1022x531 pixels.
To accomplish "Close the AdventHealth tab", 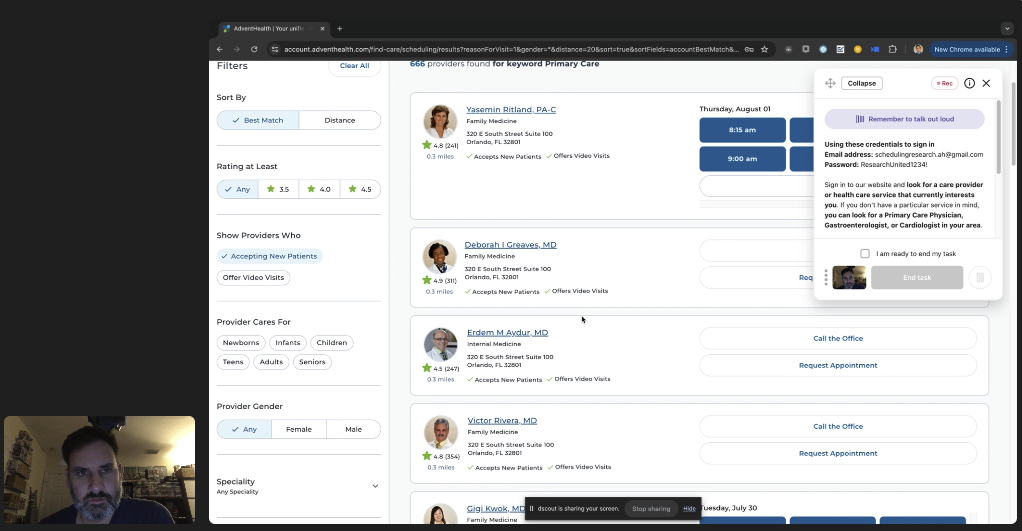I will point(322,29).
